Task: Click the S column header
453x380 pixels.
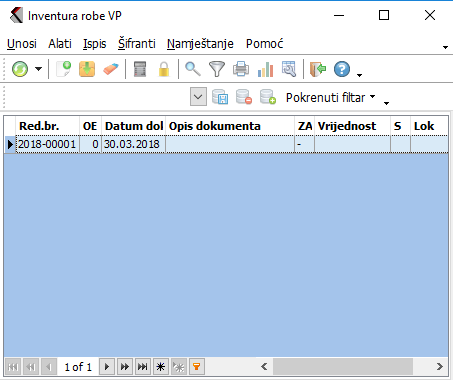Action: (x=401, y=126)
